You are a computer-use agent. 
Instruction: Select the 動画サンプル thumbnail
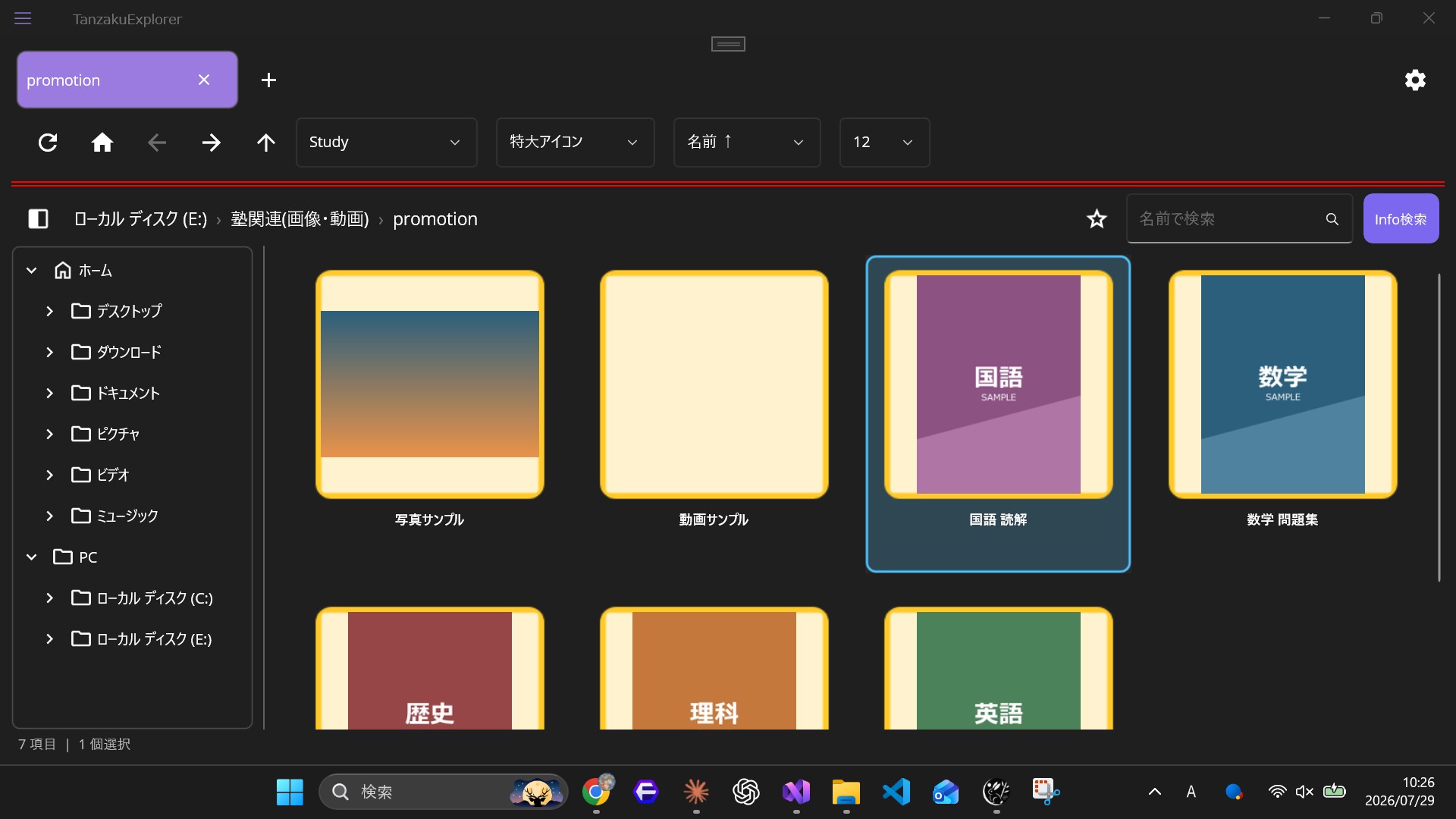point(714,384)
